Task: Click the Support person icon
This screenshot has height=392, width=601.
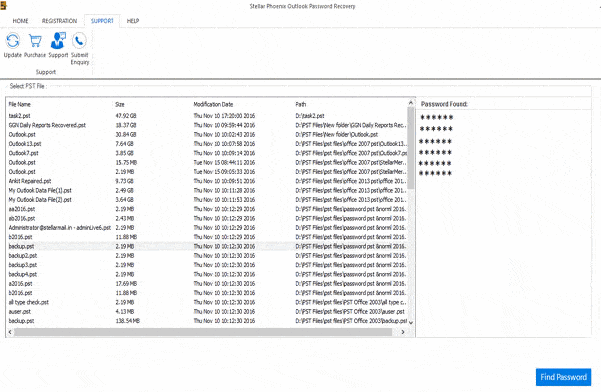Action: [x=58, y=41]
